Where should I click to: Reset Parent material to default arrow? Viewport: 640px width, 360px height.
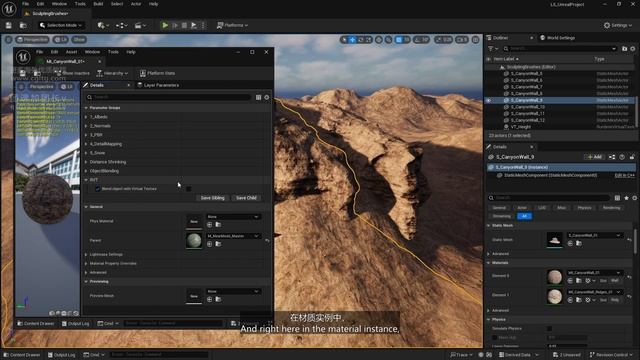click(267, 241)
